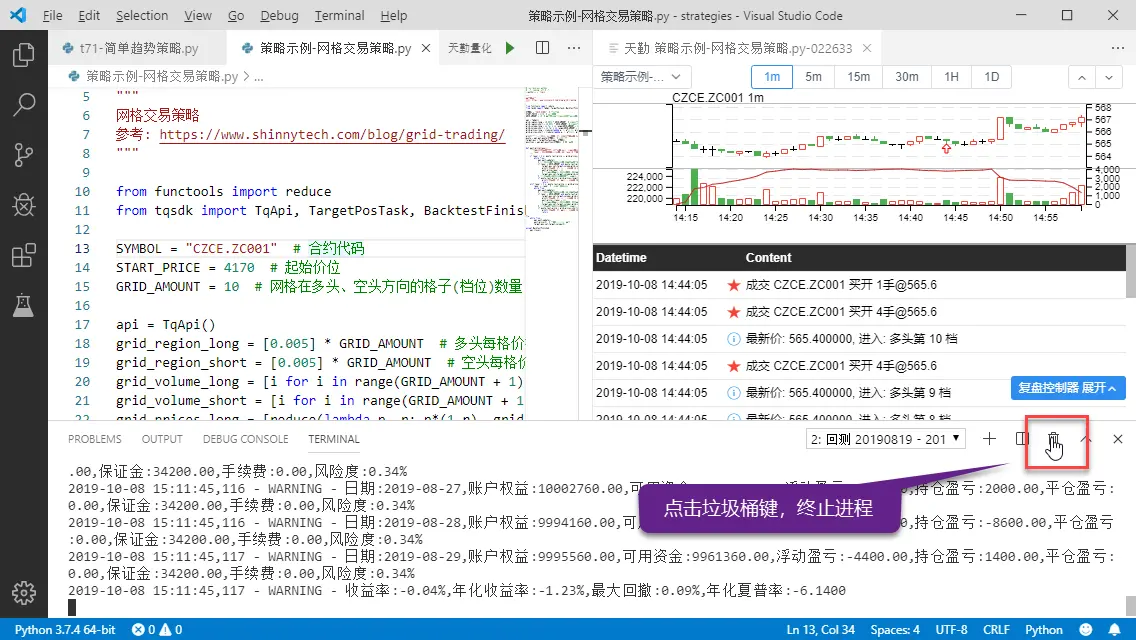Close the 天勤 webview panel tab

tap(866, 48)
